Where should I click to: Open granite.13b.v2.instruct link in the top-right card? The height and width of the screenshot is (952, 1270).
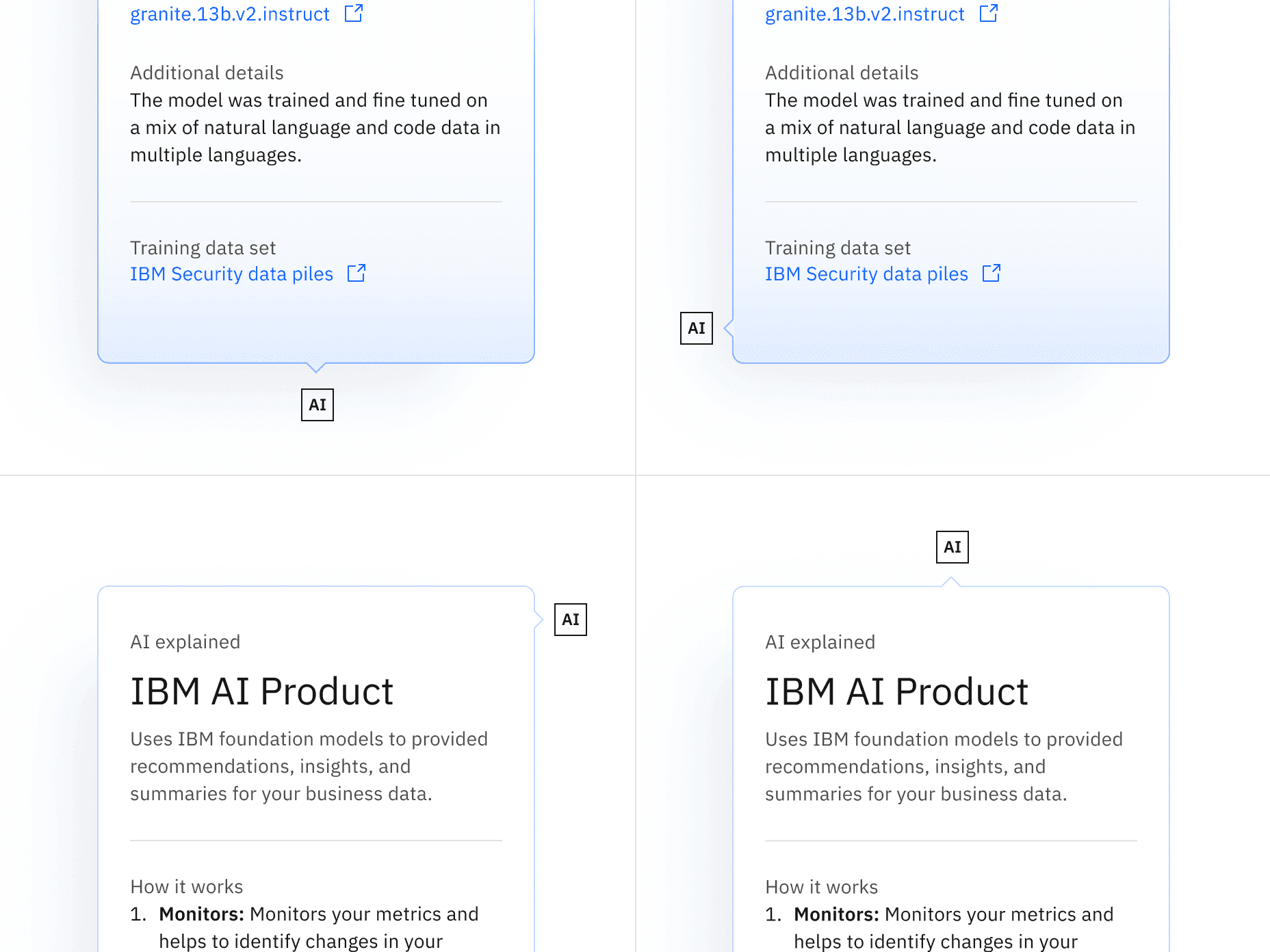click(x=865, y=14)
